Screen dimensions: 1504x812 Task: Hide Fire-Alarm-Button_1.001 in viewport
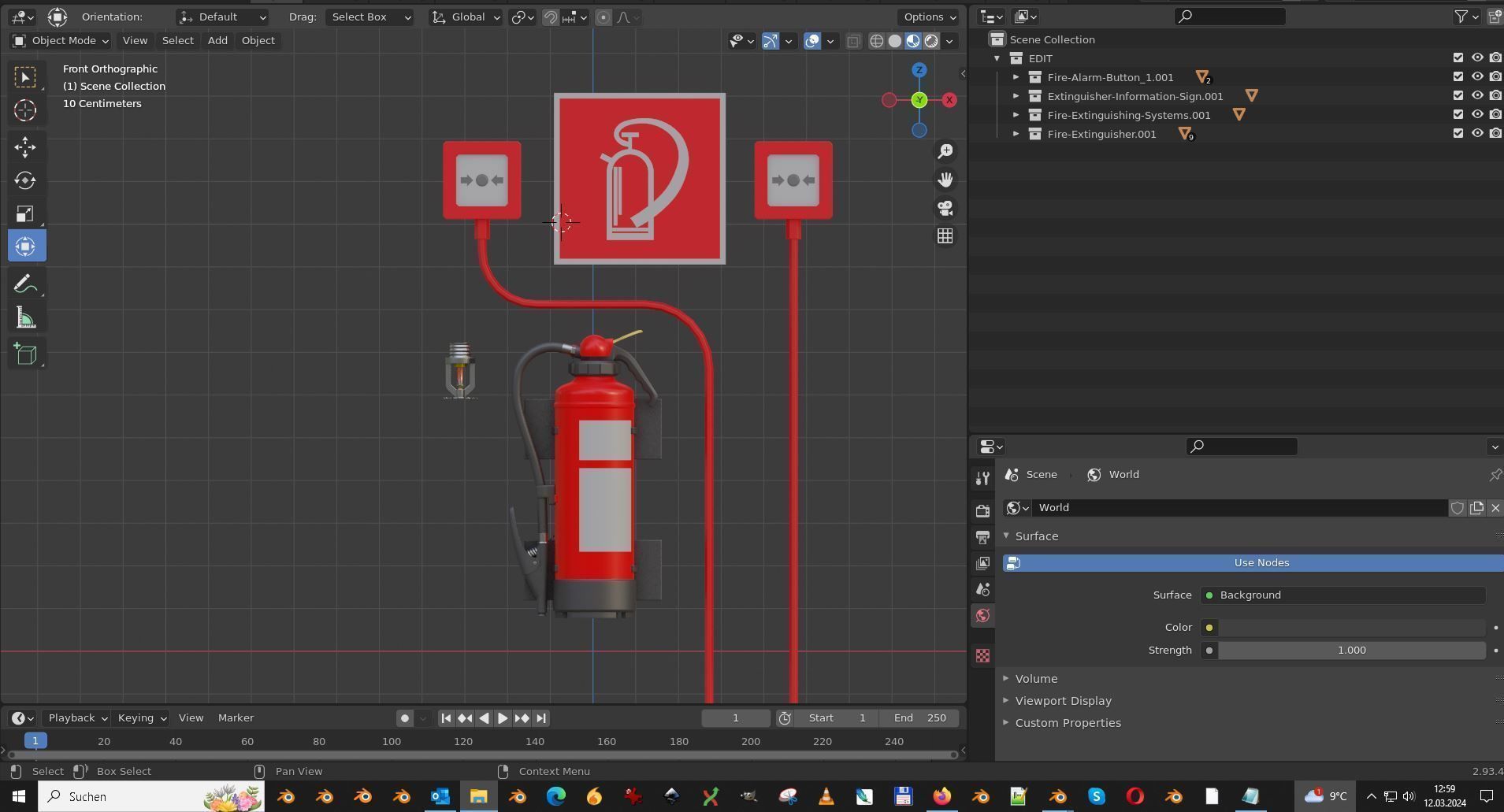click(x=1477, y=76)
